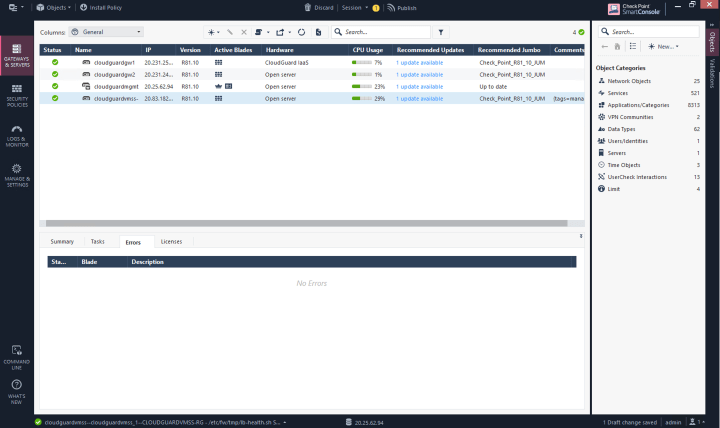The width and height of the screenshot is (720, 428).
Task: Expand the Actions dropdown arrow
Action: 290,32
